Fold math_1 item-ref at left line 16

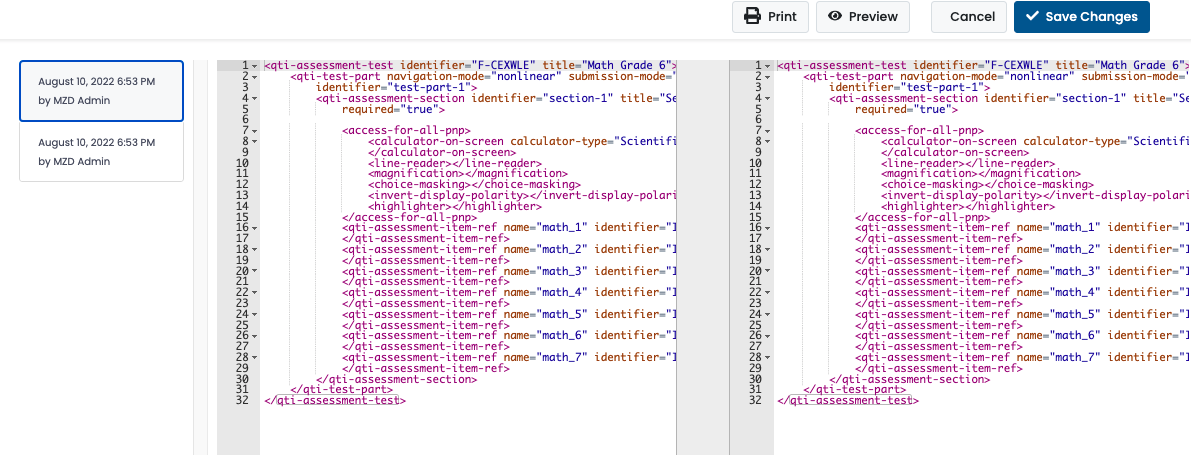[x=255, y=227]
